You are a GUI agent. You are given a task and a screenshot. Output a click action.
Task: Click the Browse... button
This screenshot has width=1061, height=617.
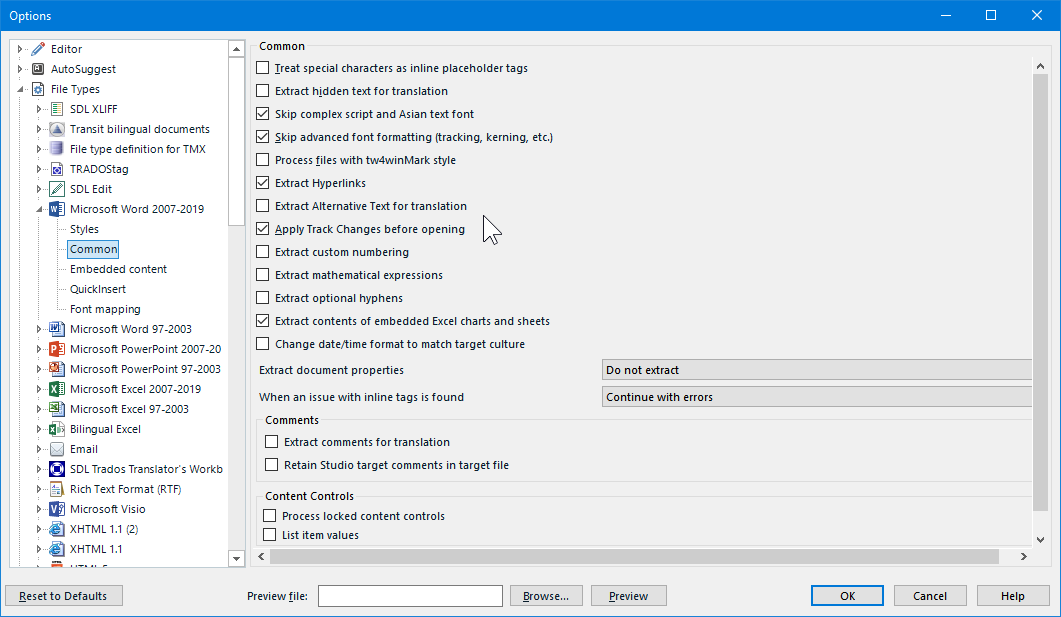[546, 596]
